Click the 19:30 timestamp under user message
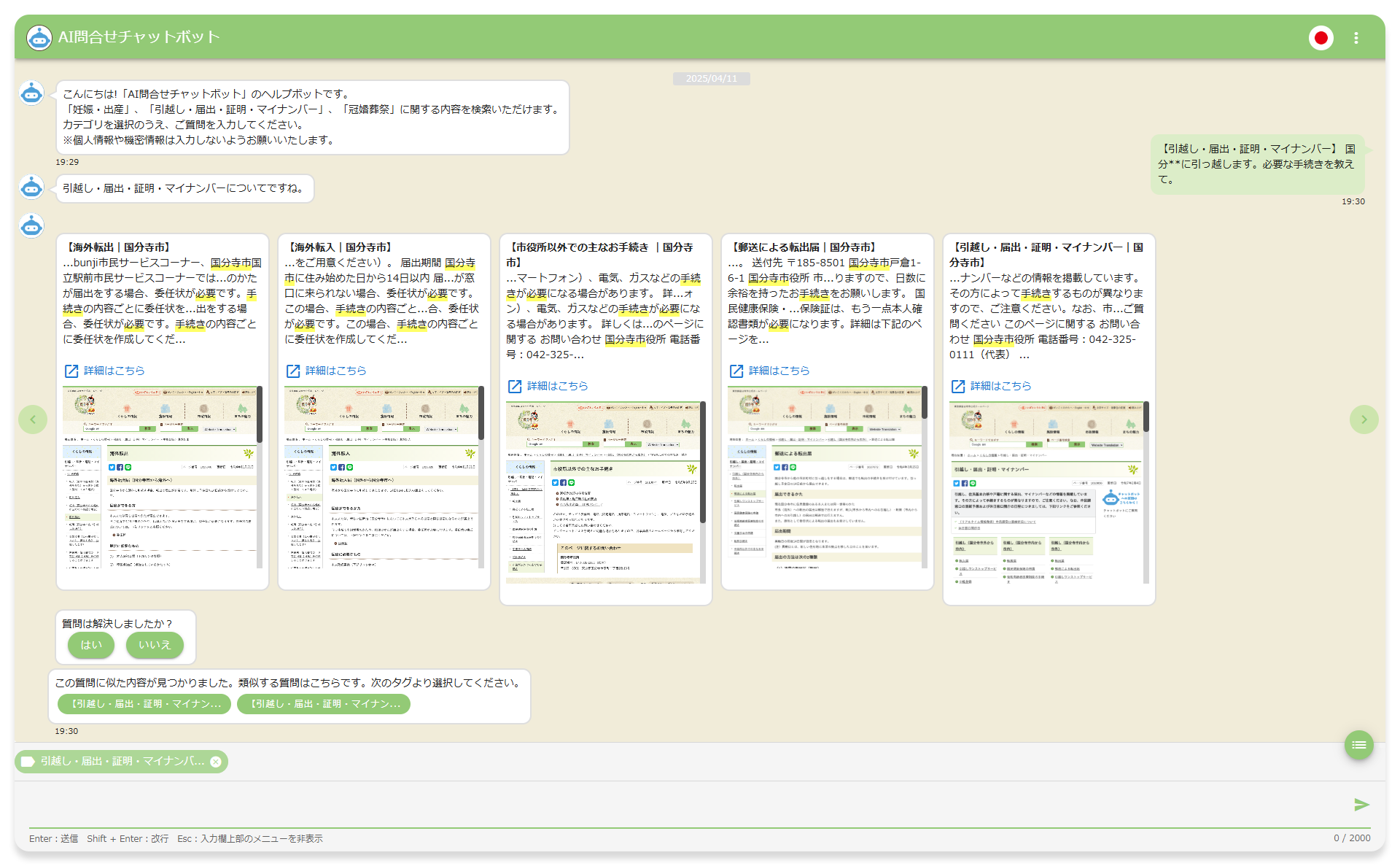This screenshot has height=866, width=1400. click(x=1353, y=201)
